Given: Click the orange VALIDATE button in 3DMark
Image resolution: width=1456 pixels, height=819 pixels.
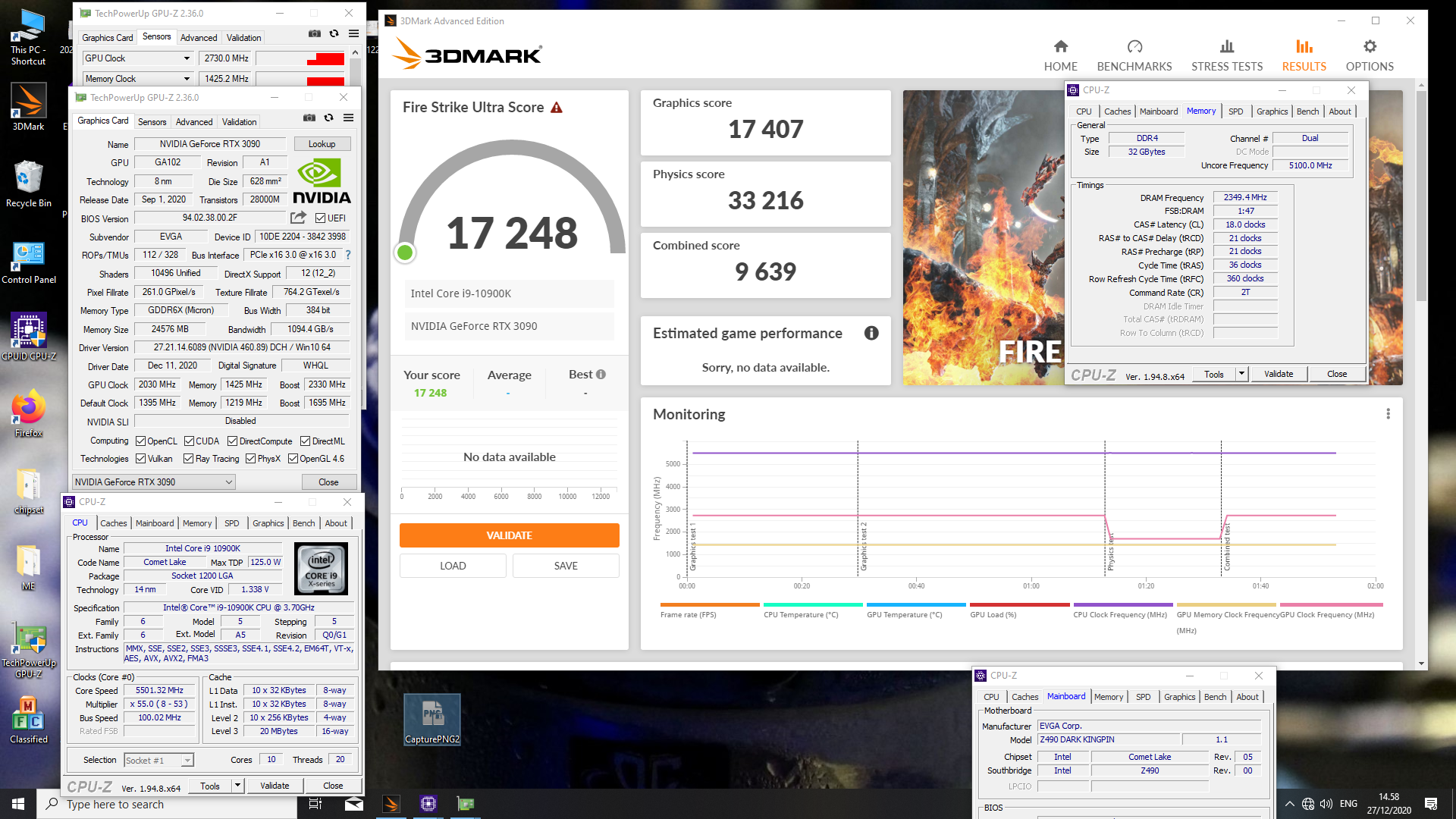Looking at the screenshot, I should (509, 535).
